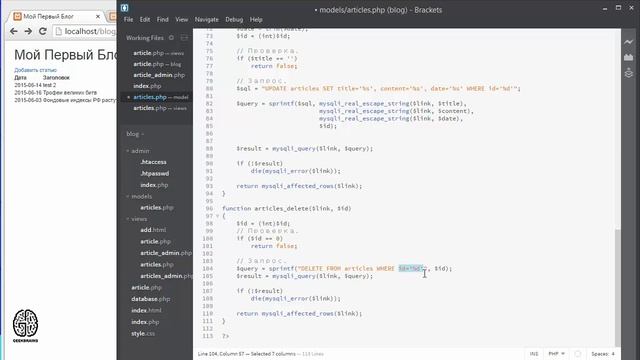The width and height of the screenshot is (640, 360).
Task: Open articles.php in views folder tree
Action: tap(157, 264)
